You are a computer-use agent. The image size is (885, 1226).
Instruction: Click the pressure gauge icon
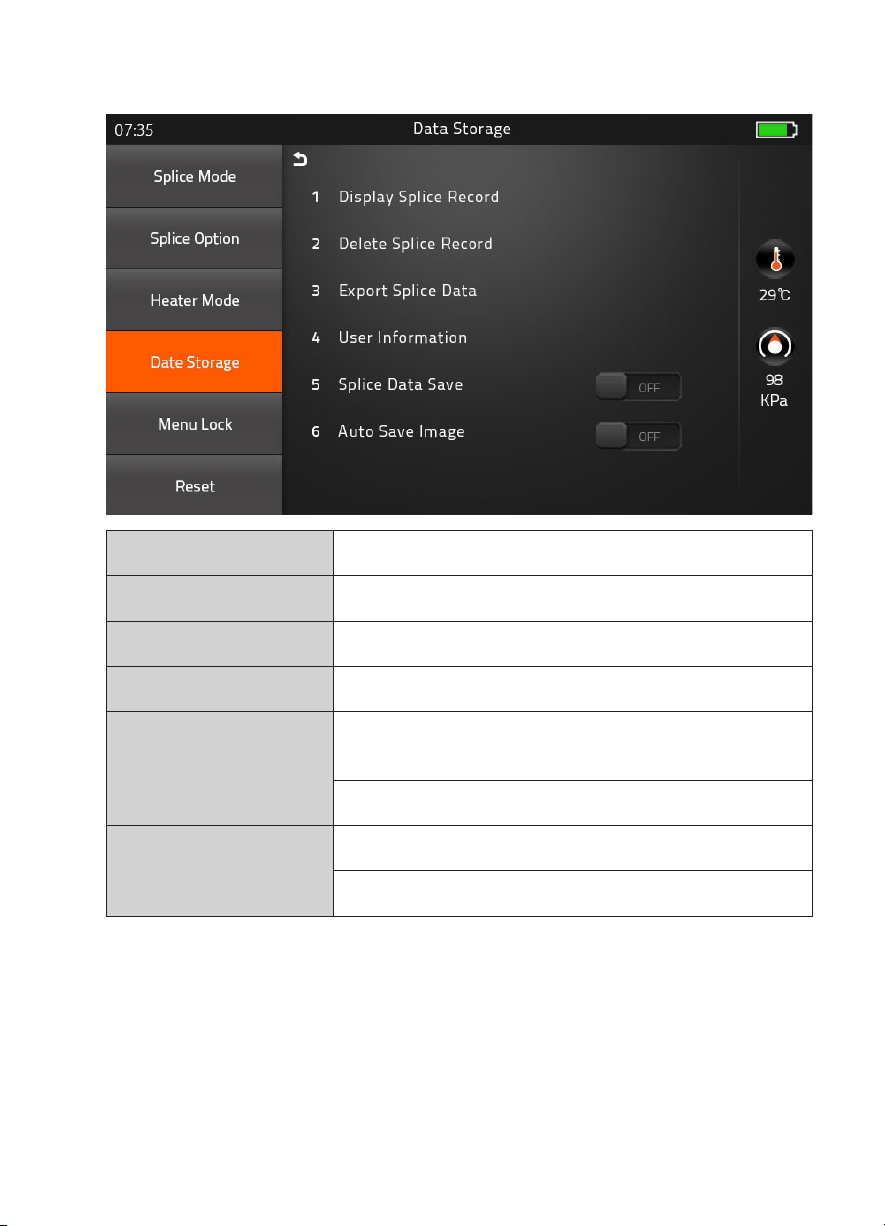[x=775, y=346]
